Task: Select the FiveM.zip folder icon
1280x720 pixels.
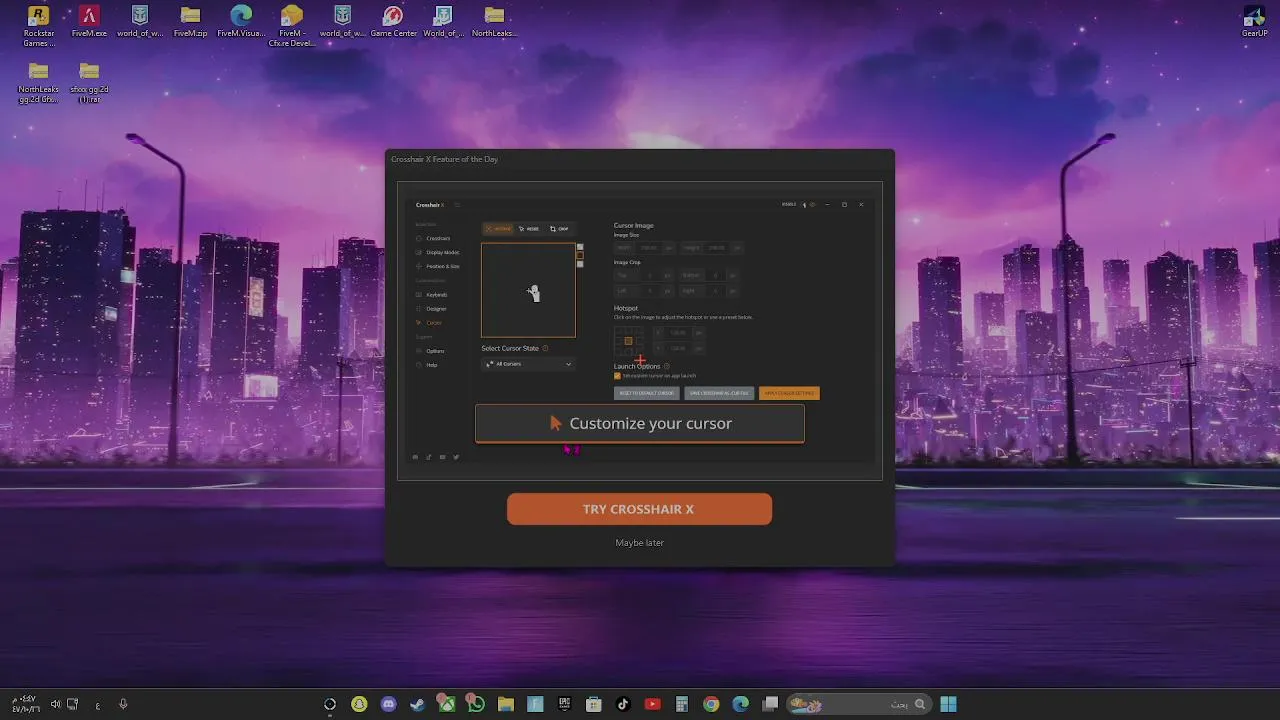Action: coord(190,22)
